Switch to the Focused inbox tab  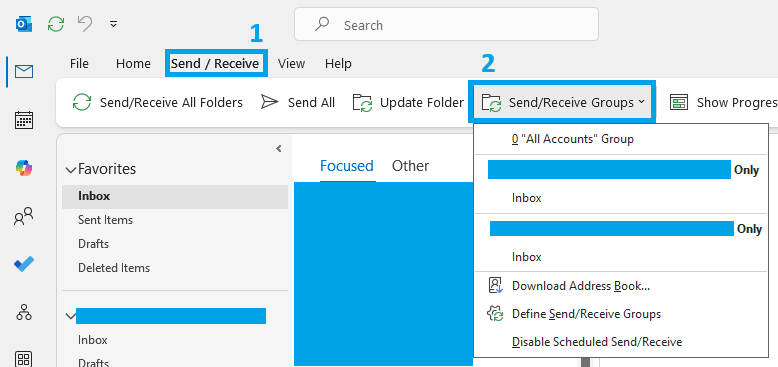(x=346, y=166)
